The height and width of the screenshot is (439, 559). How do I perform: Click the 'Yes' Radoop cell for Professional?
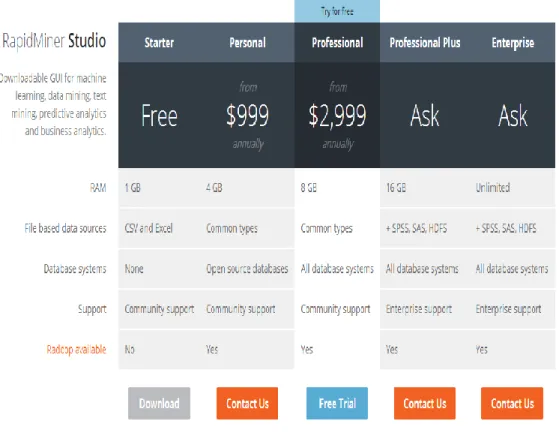click(x=307, y=349)
